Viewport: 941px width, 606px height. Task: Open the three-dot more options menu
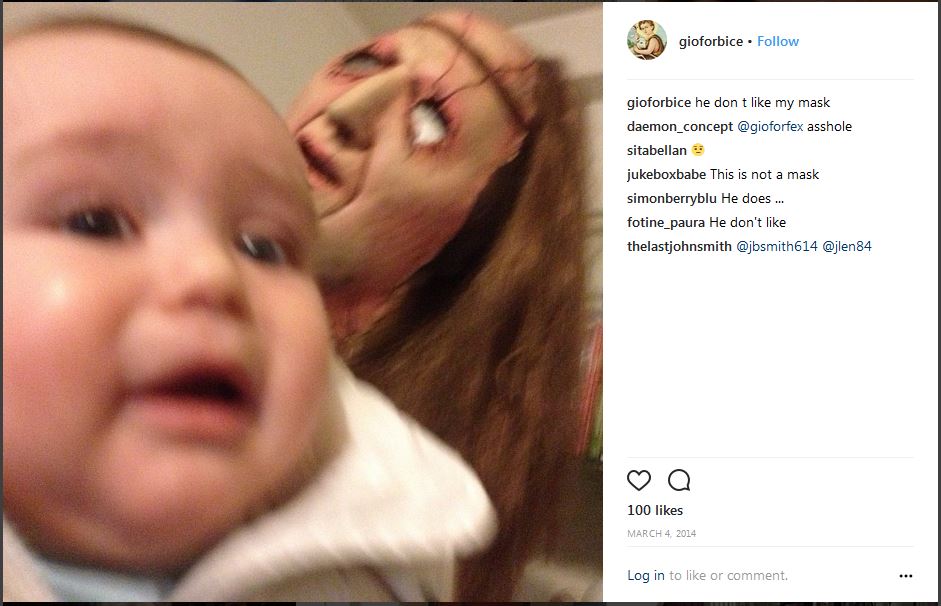coord(906,575)
